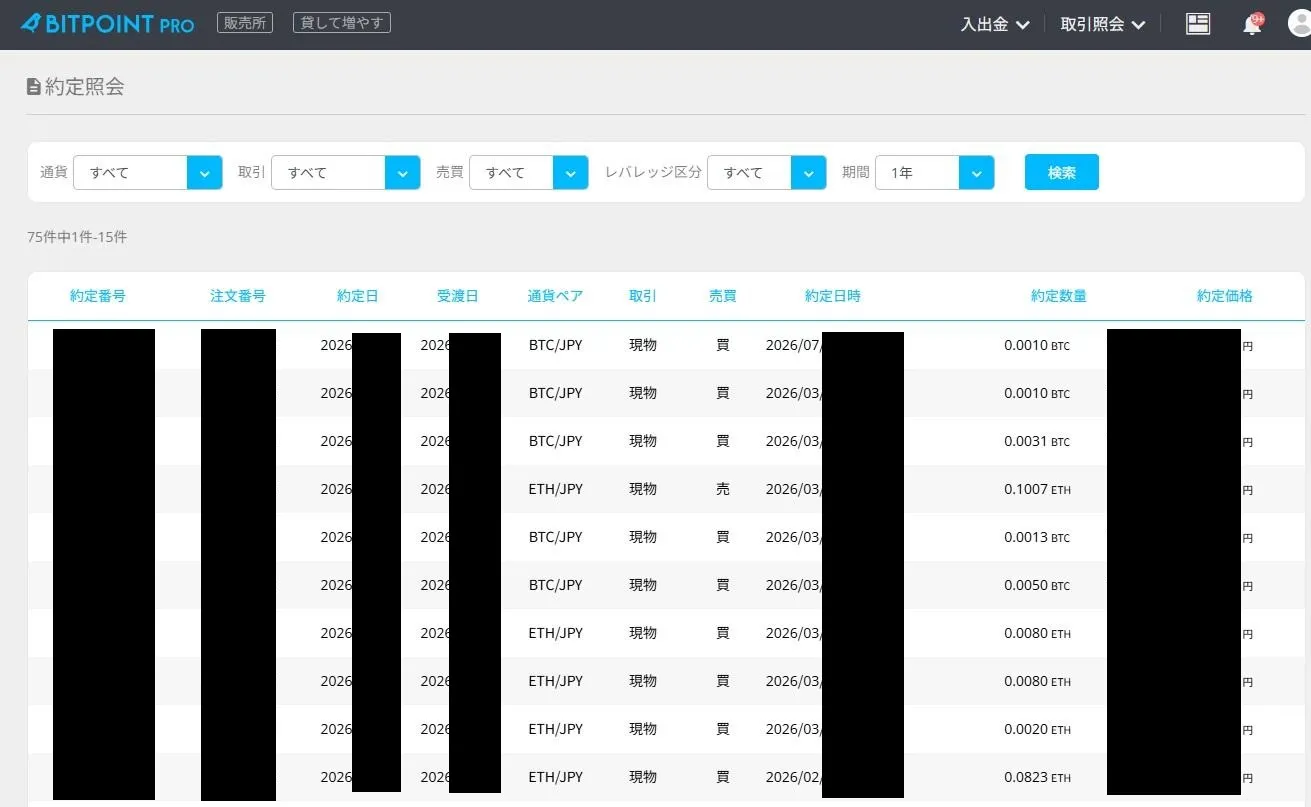This screenshot has width=1311, height=807.
Task: Click BTC/JPY in the 0.0050 BTC row
Action: point(555,585)
